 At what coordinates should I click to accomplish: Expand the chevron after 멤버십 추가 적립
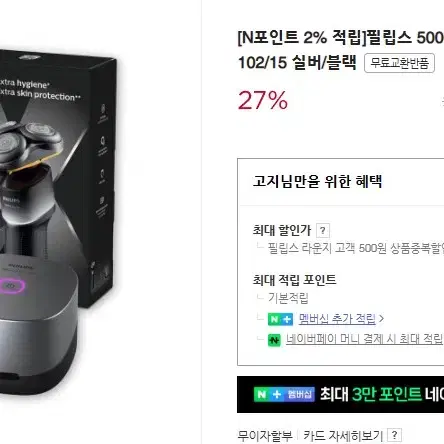381,319
